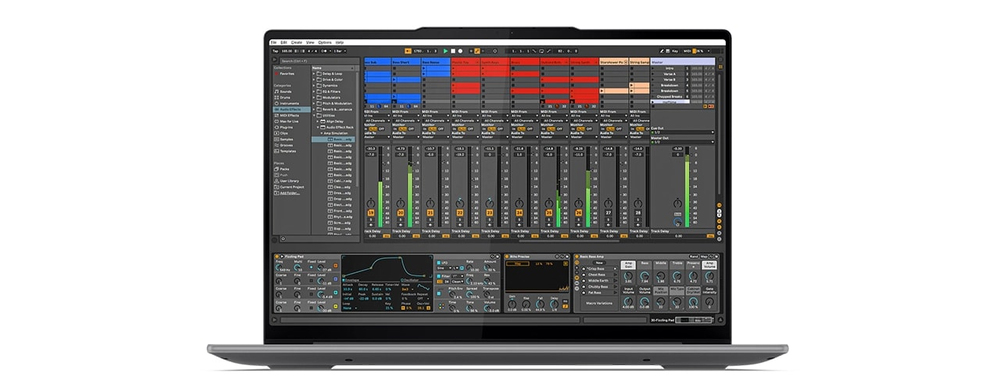The width and height of the screenshot is (1000, 391).
Task: Toggle the track 19 activator button
Action: (371, 212)
